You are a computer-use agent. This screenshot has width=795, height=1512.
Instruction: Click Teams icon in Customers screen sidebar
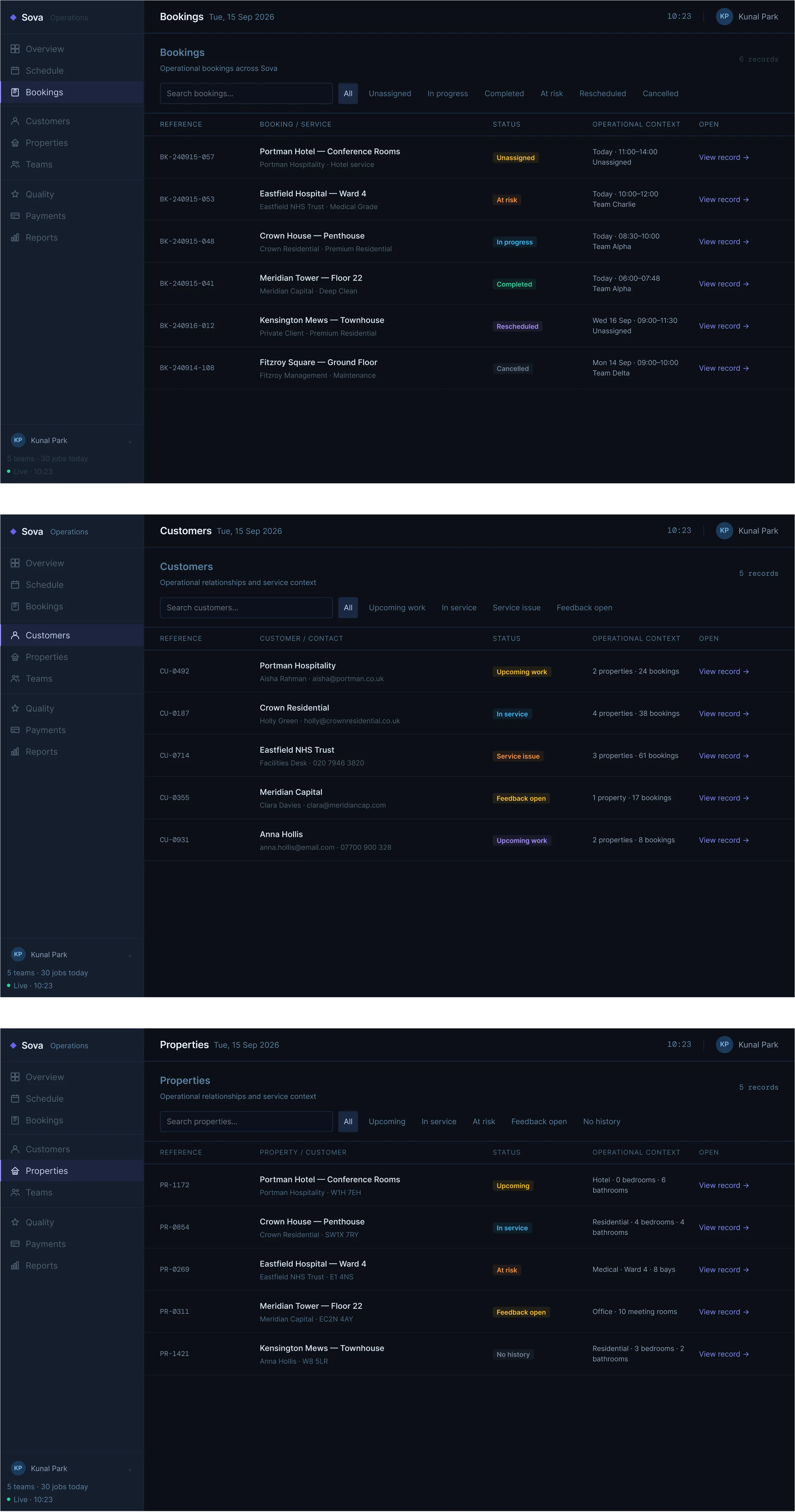point(15,679)
